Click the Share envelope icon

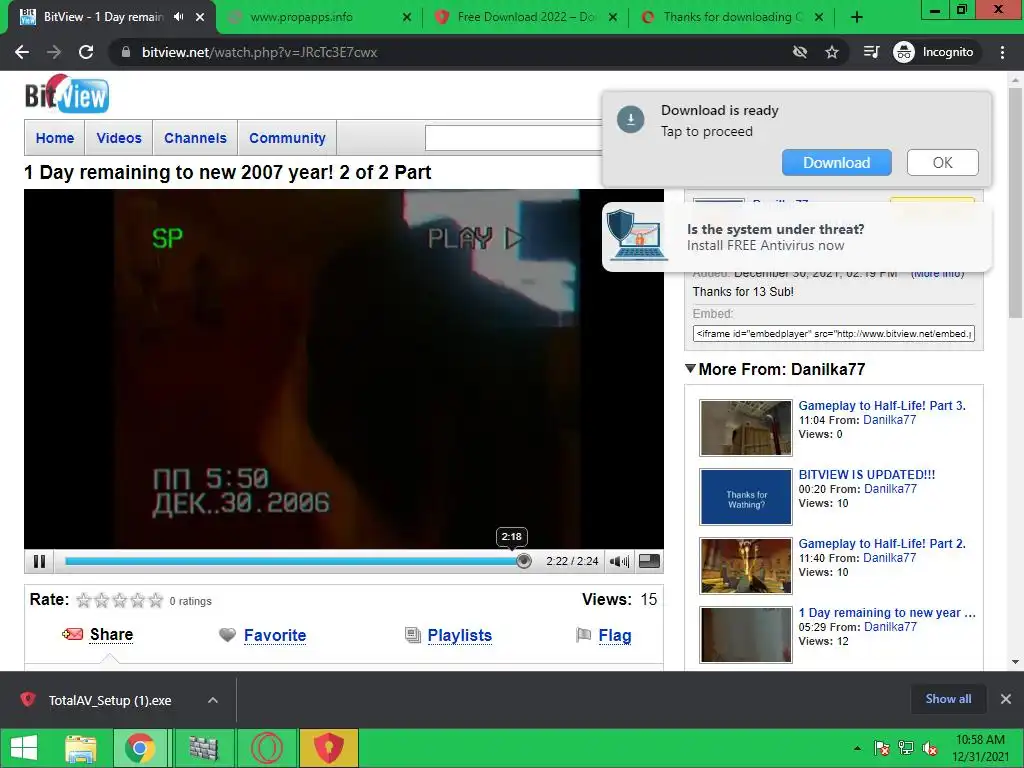[72, 634]
